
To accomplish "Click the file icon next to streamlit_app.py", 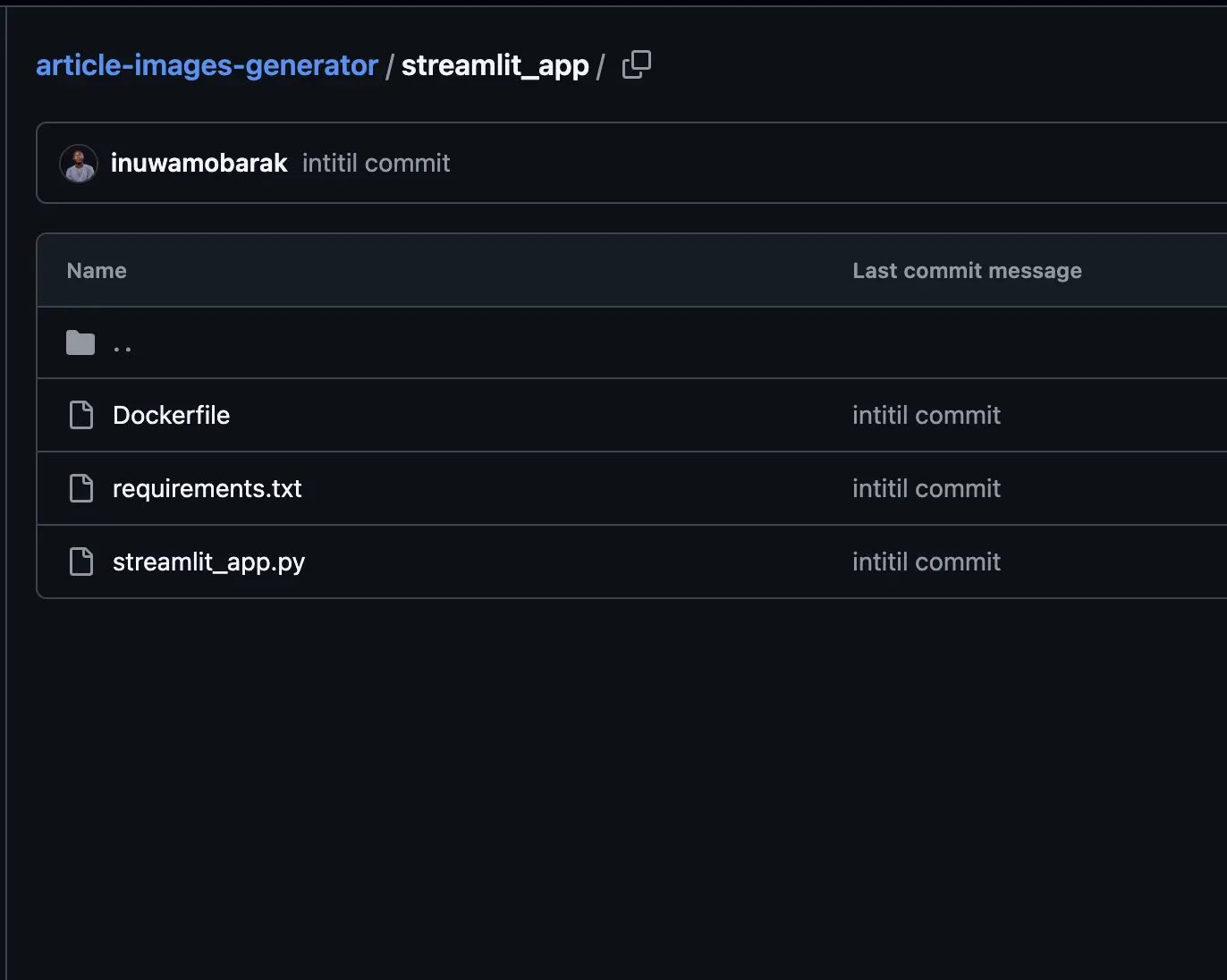I will pyautogui.click(x=81, y=562).
